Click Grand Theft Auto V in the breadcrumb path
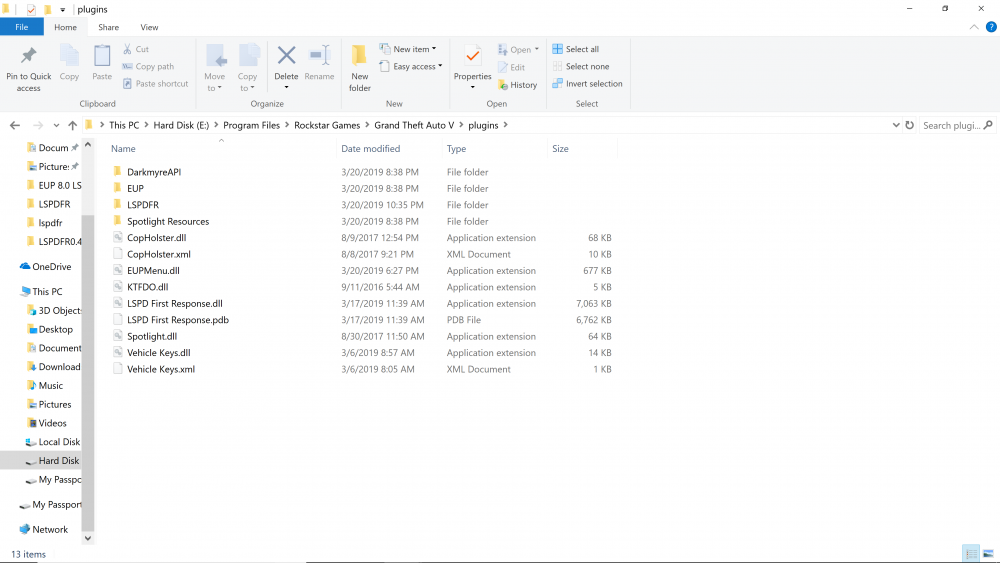Image resolution: width=1000 pixels, height=563 pixels. [x=416, y=125]
